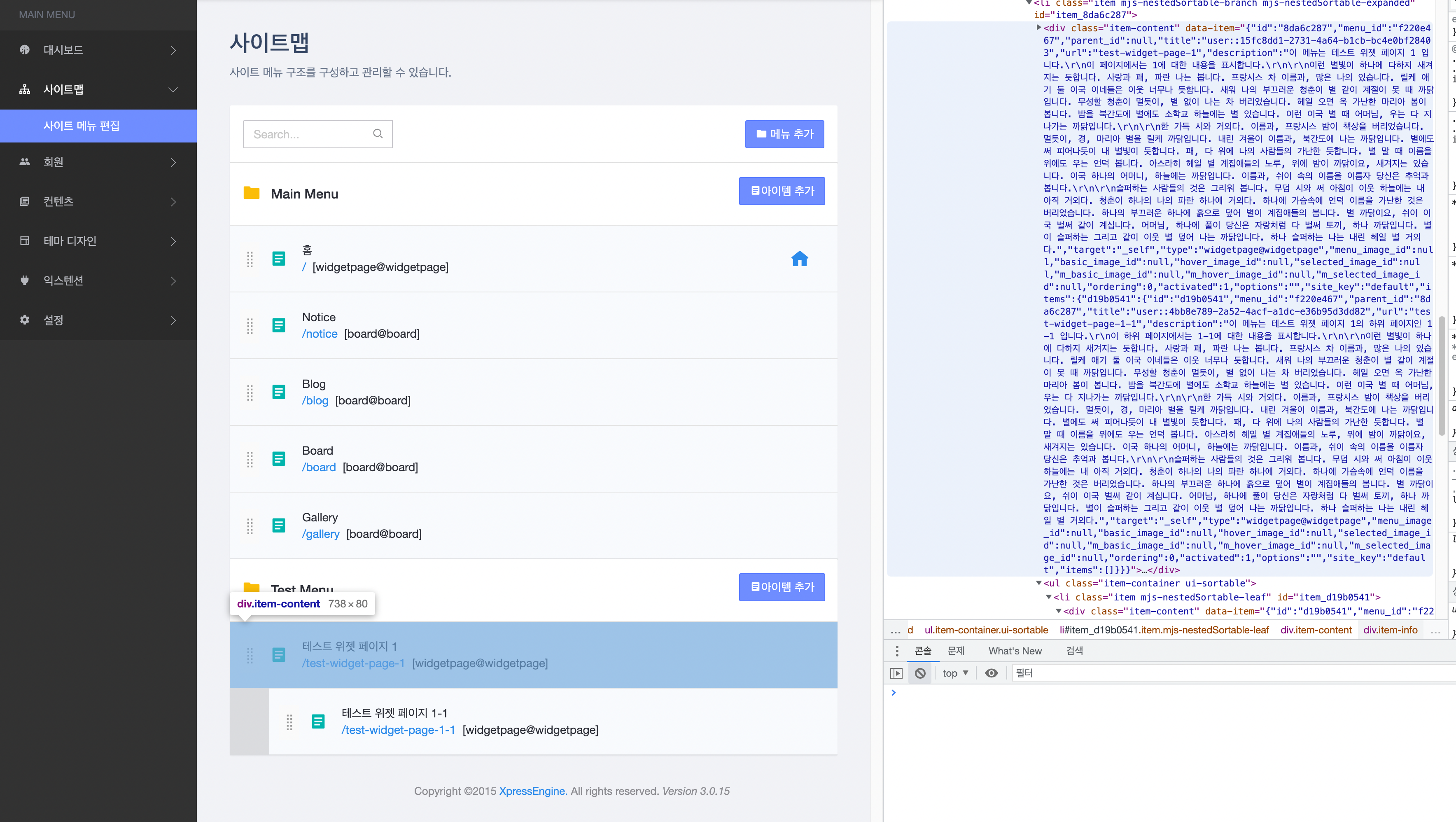Click the 컨텐츠 contents icon
The image size is (1456, 822).
click(24, 201)
